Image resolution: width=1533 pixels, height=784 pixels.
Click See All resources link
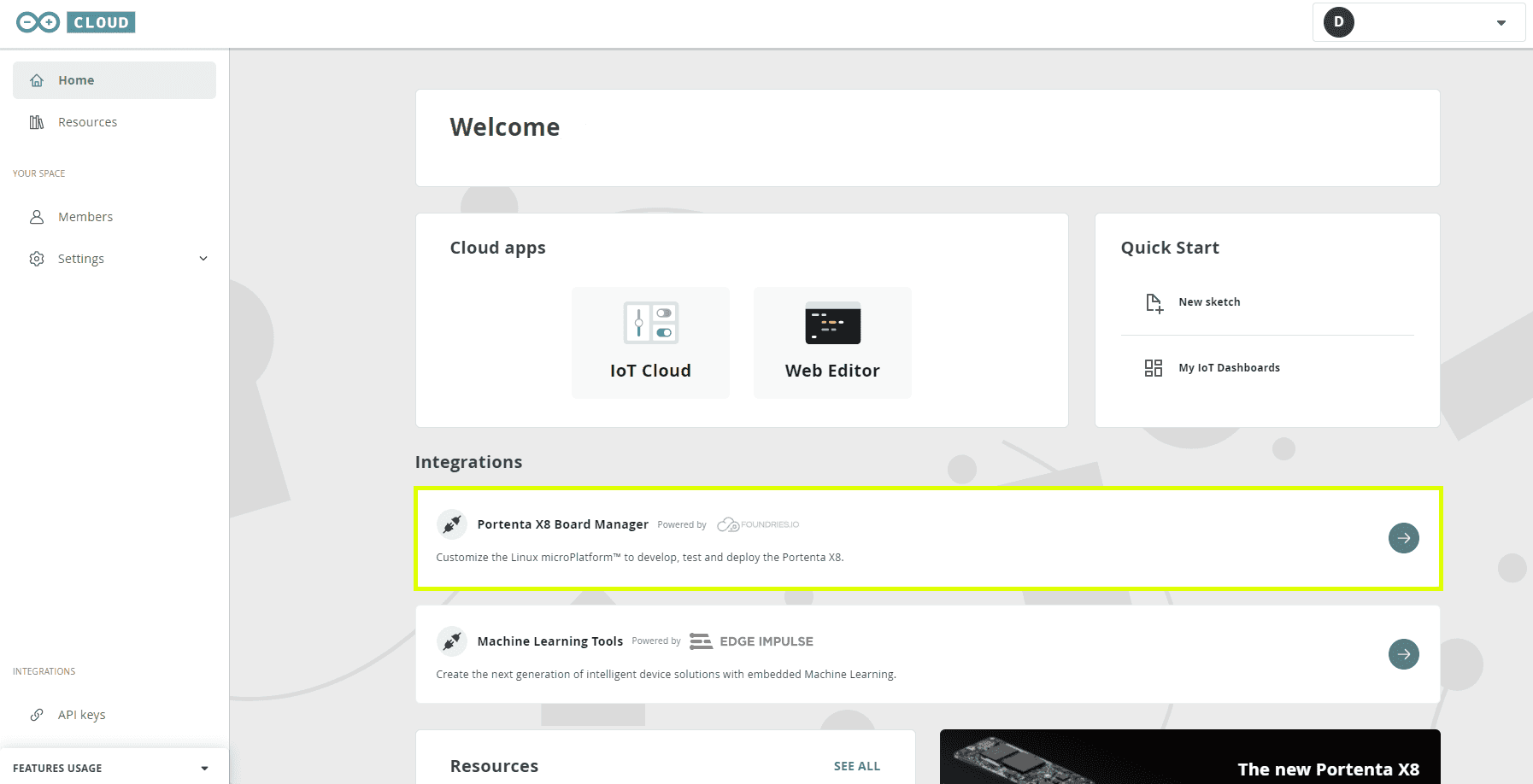tap(856, 766)
